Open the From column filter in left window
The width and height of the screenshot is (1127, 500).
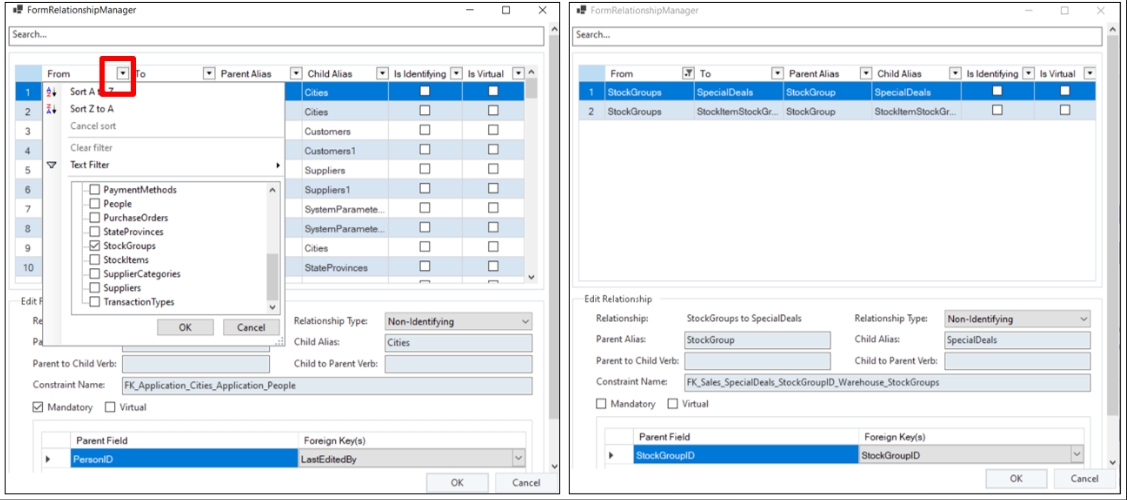pos(122,74)
